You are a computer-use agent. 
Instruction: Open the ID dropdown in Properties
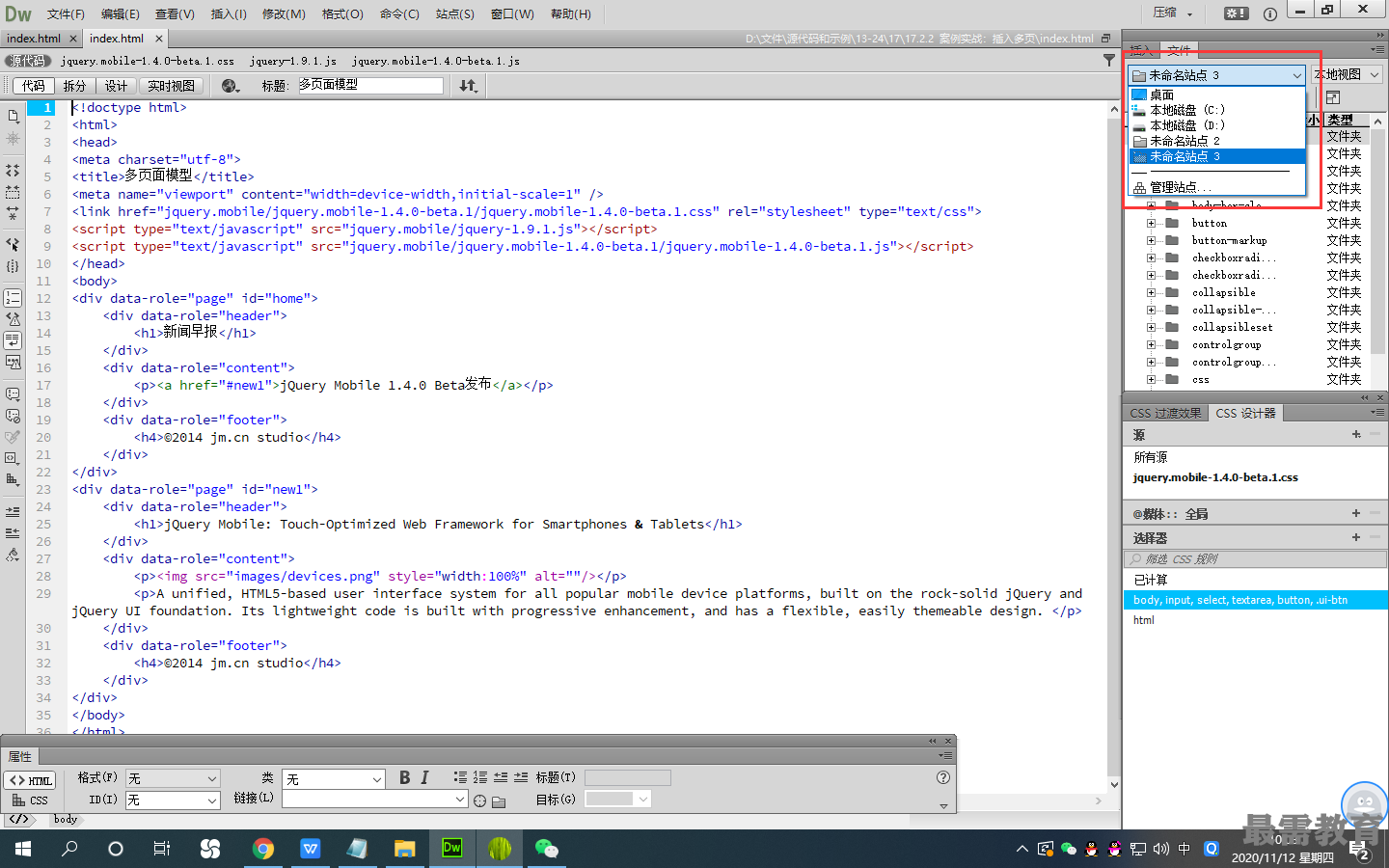pos(173,800)
